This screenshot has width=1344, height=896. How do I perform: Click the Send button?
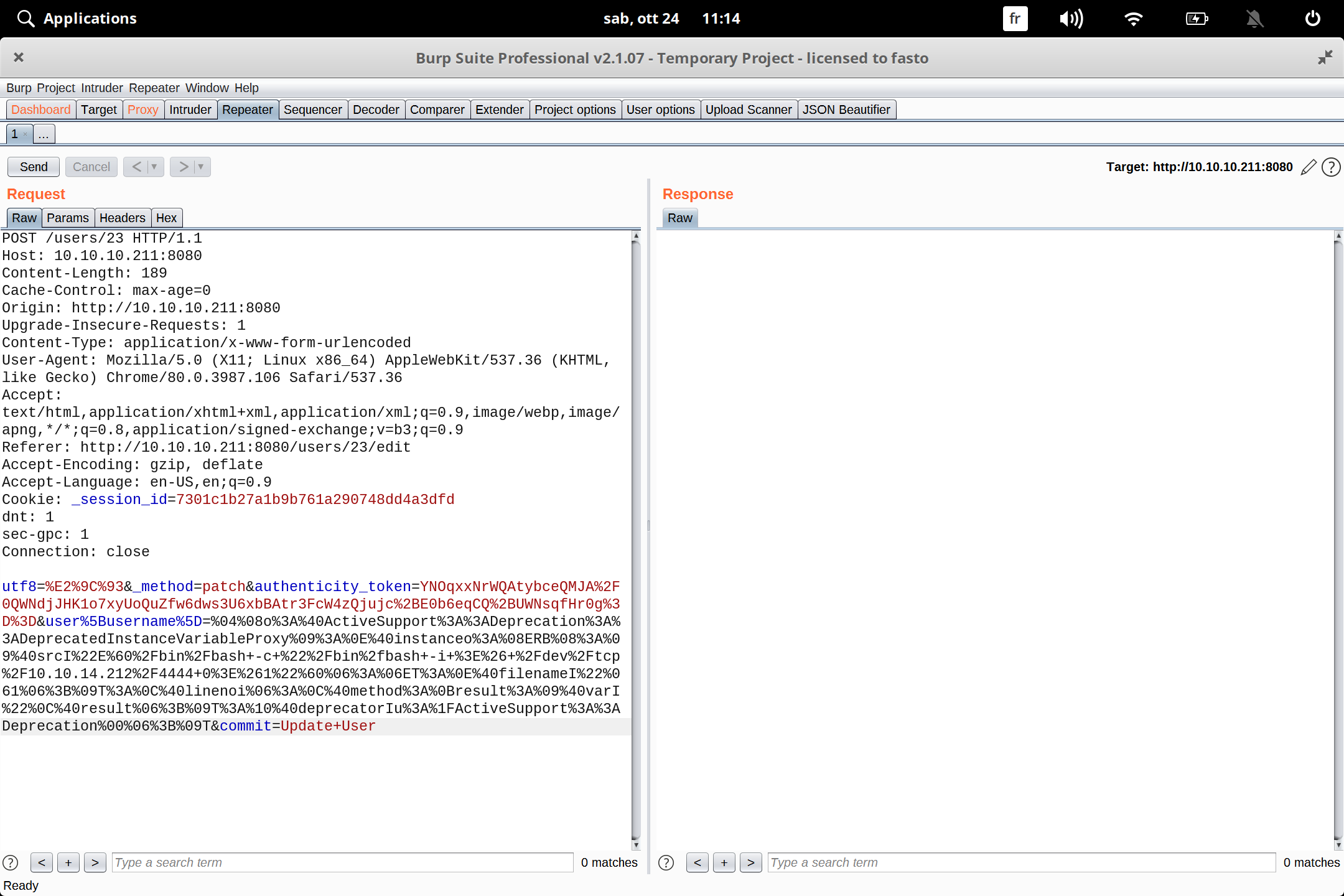point(33,167)
